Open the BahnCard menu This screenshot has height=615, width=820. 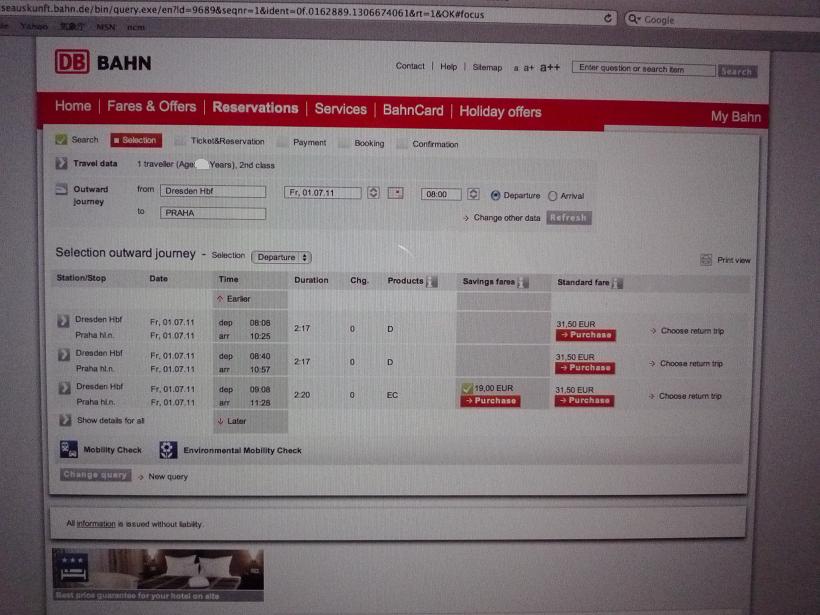pyautogui.click(x=413, y=110)
